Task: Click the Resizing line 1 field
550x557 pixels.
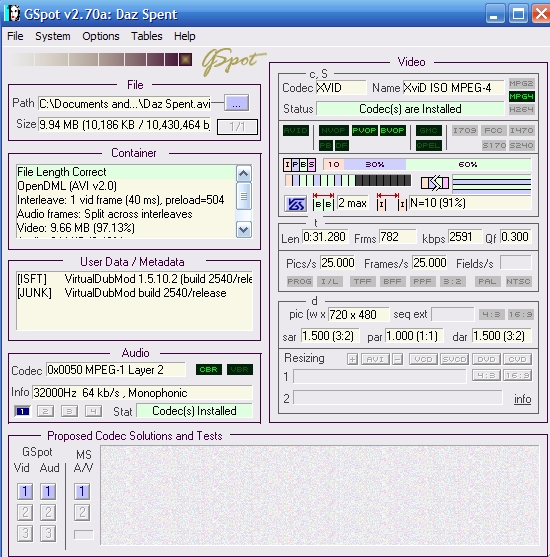Action: [379, 377]
